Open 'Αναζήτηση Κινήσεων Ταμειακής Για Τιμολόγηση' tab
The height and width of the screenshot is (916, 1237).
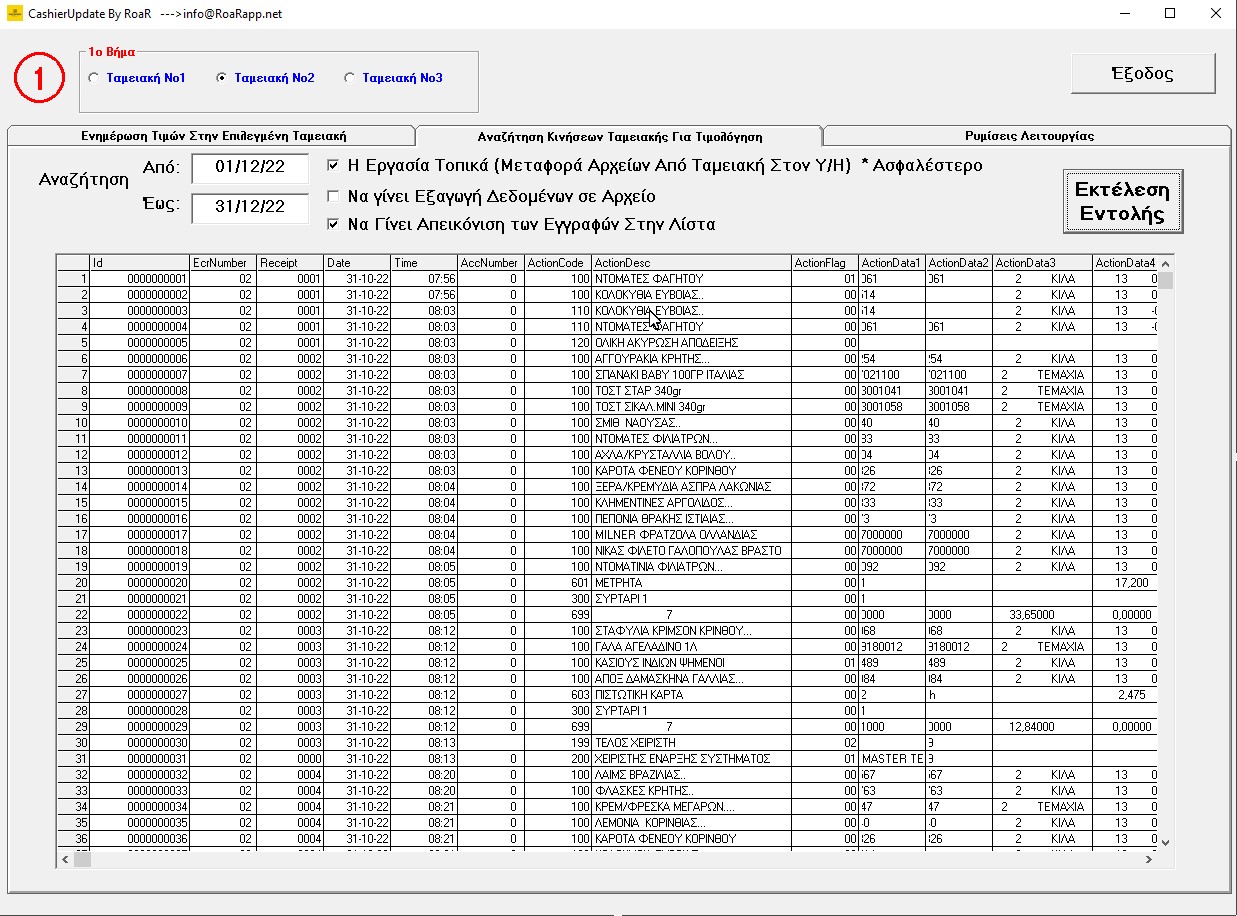click(620, 137)
